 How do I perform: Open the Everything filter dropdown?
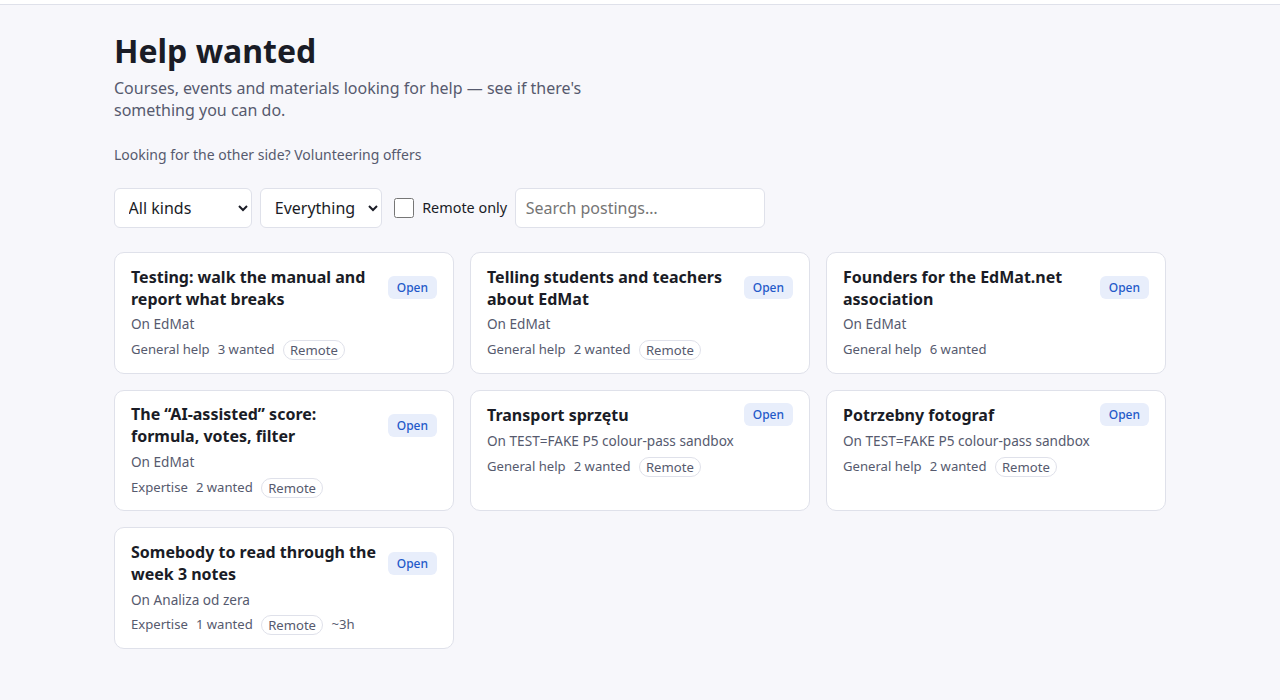321,208
